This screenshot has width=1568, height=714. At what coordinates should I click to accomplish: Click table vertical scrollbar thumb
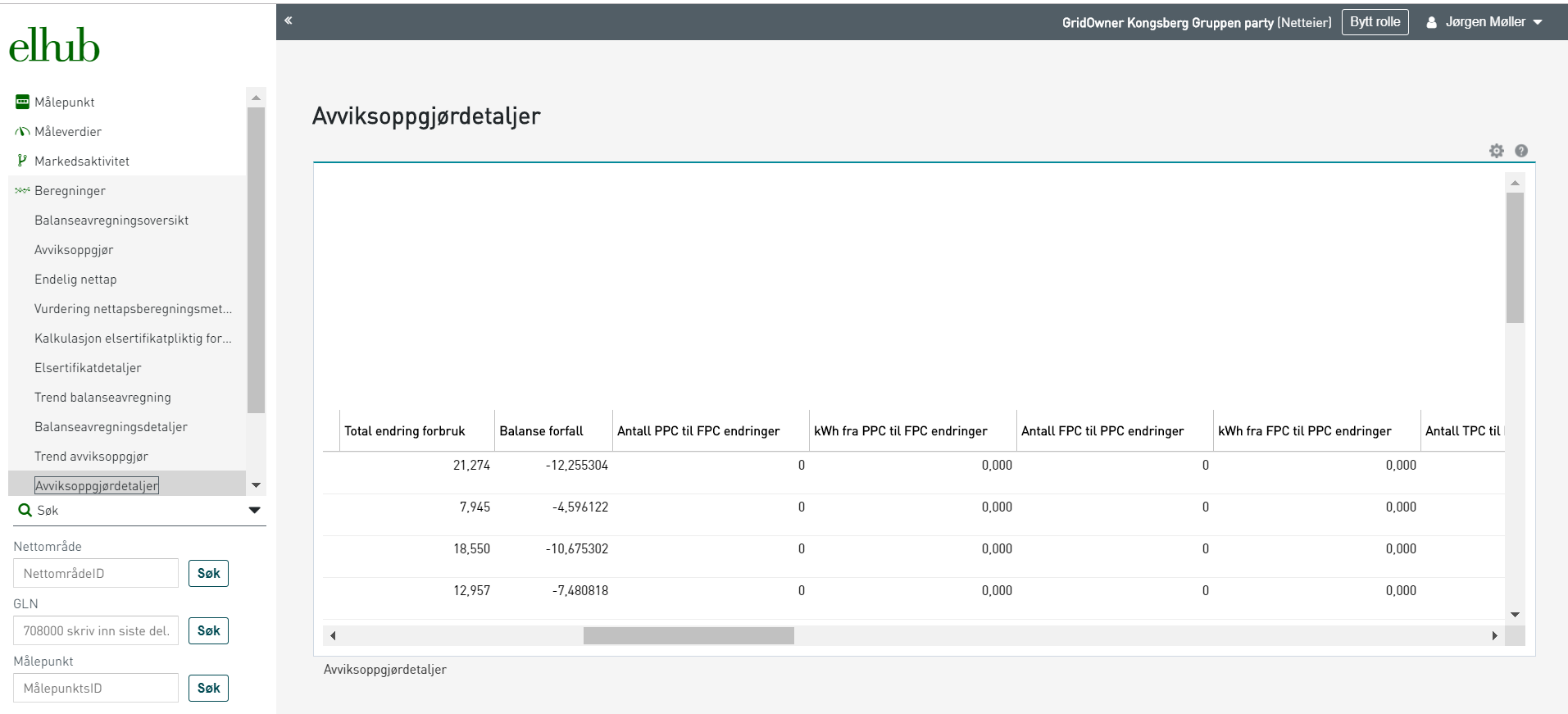(x=1515, y=258)
